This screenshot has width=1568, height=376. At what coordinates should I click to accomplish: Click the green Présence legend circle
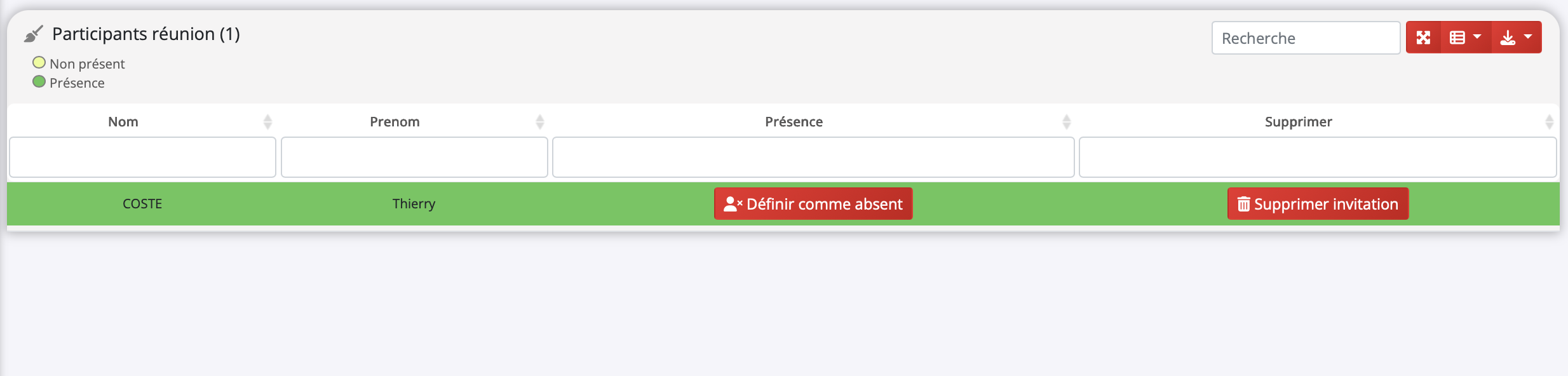39,82
